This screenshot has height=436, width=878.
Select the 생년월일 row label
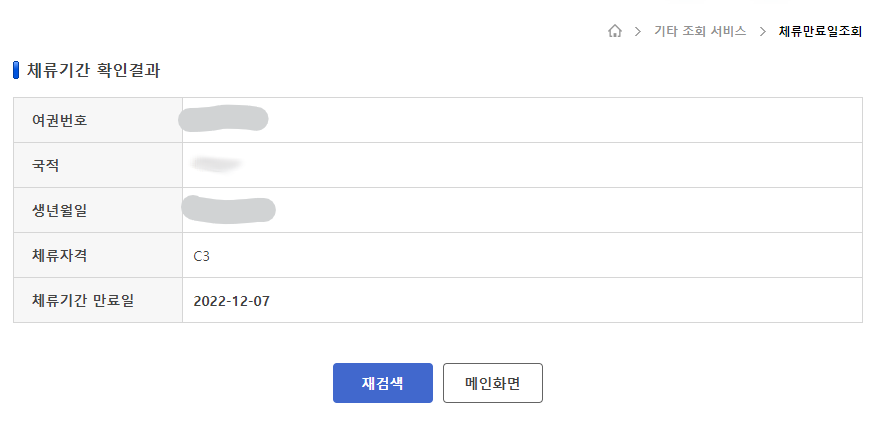click(x=60, y=210)
